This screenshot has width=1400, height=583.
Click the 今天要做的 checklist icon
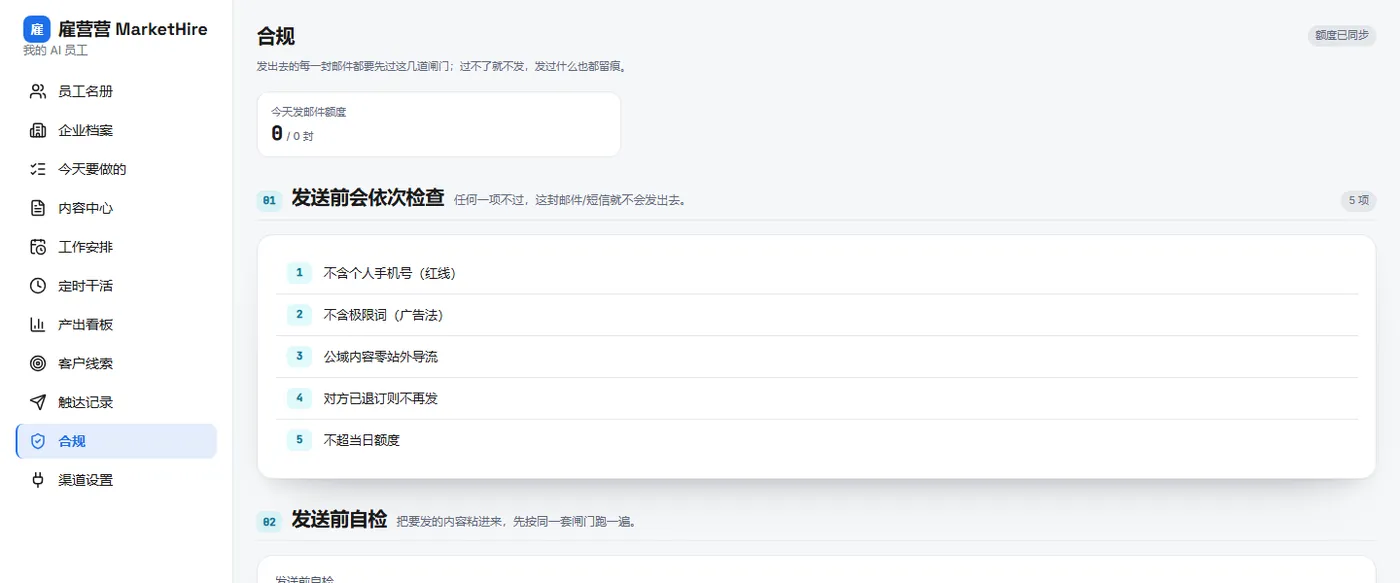pyautogui.click(x=38, y=169)
